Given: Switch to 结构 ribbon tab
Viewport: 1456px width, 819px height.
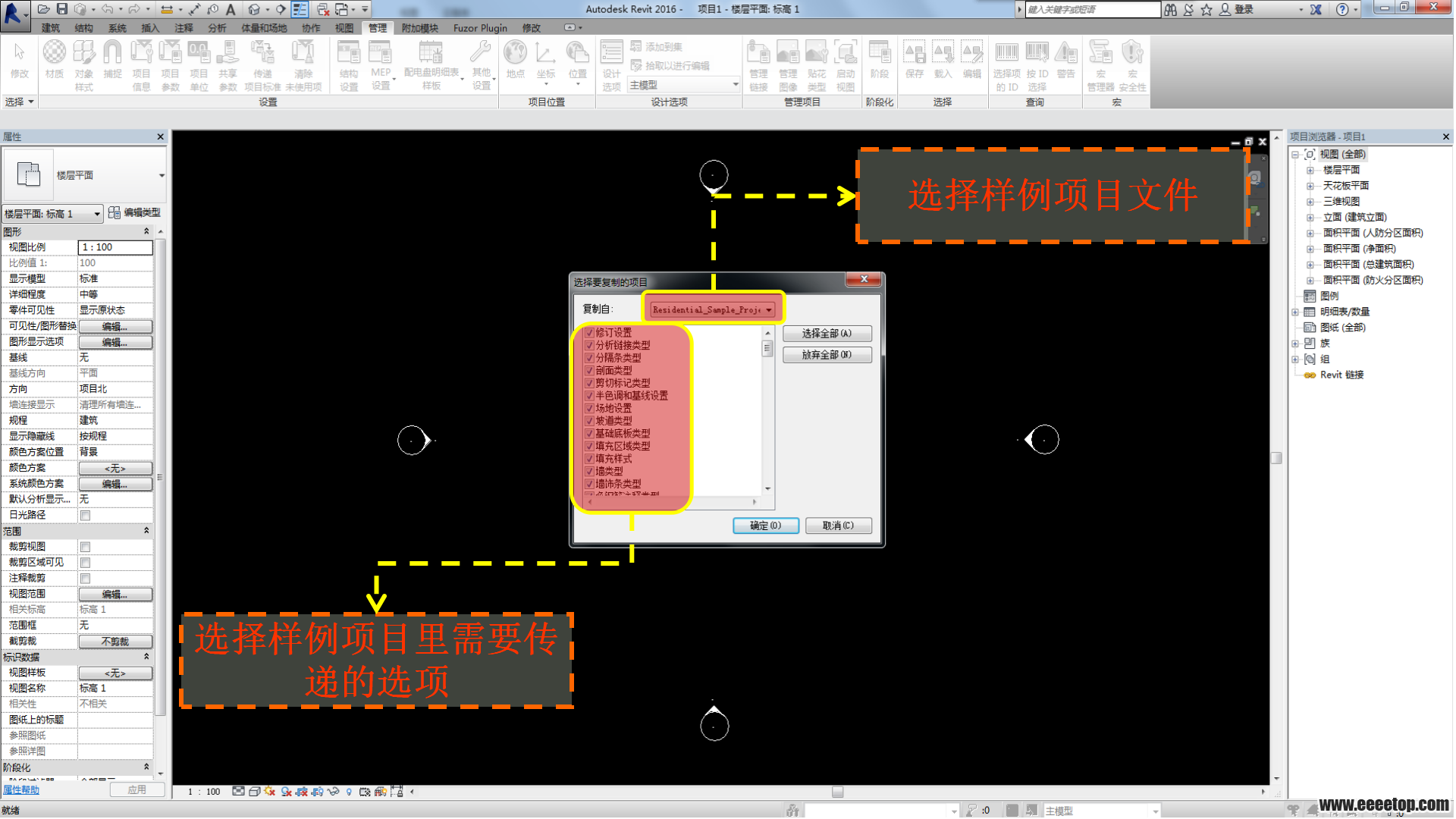Looking at the screenshot, I should click(83, 28).
